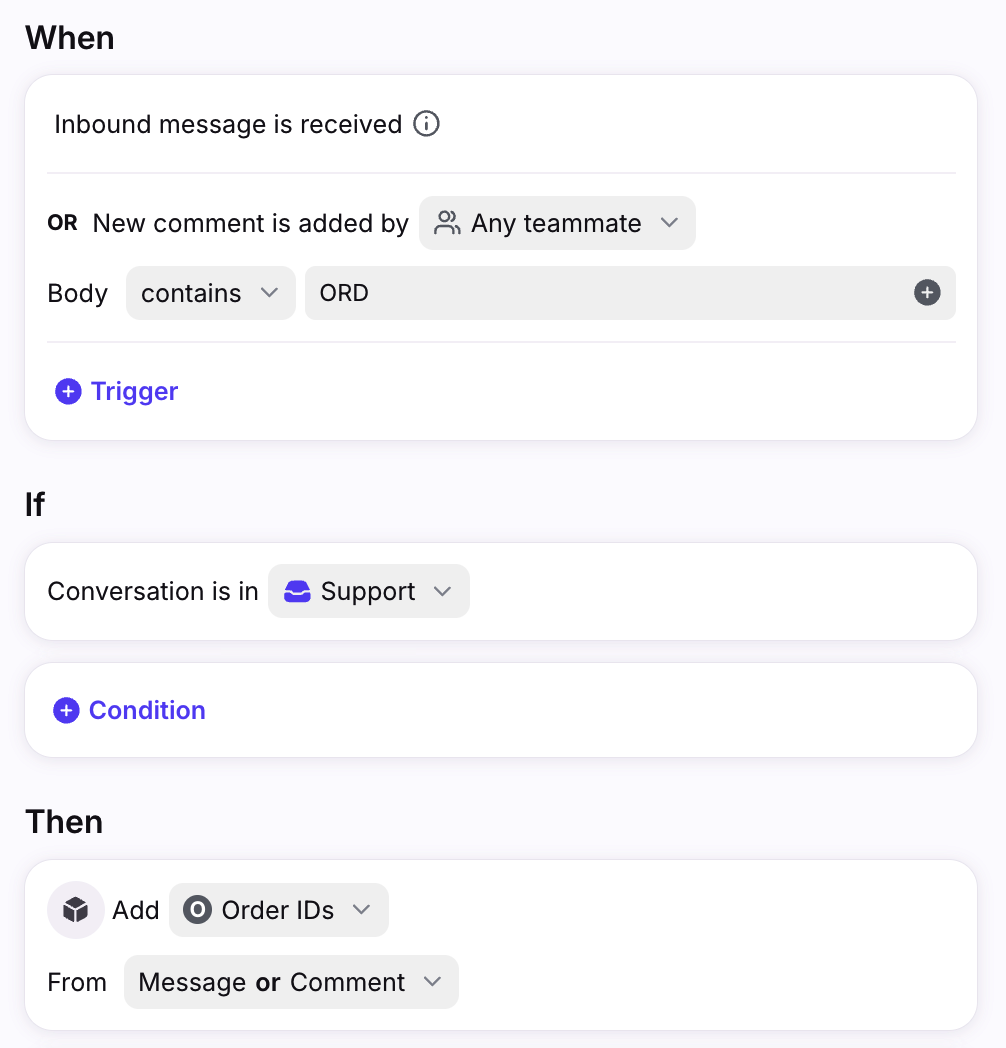The image size is (1006, 1048).
Task: Click the chevron arrow on Any teammate
Action: 669,223
